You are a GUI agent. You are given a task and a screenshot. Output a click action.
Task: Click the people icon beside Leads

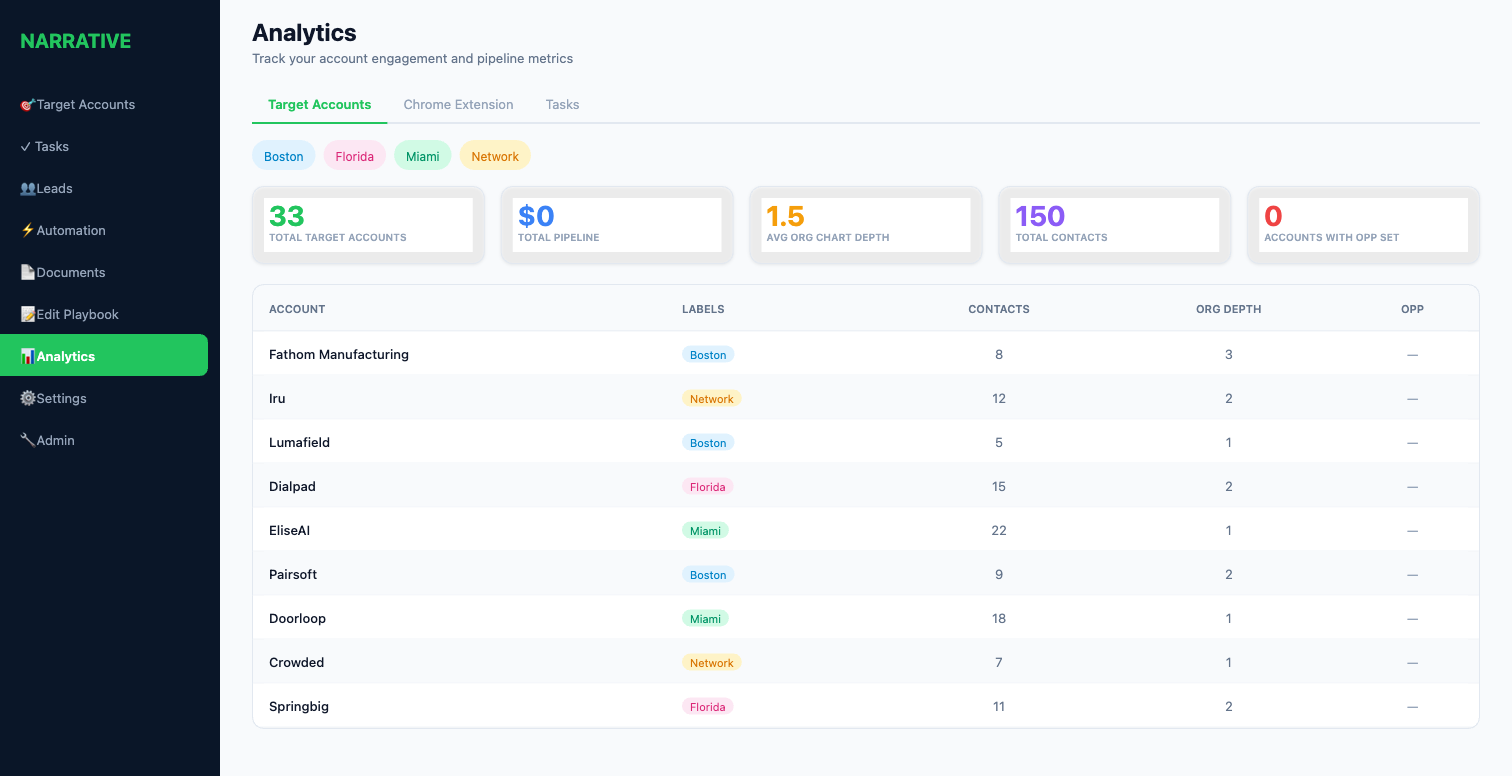28,189
